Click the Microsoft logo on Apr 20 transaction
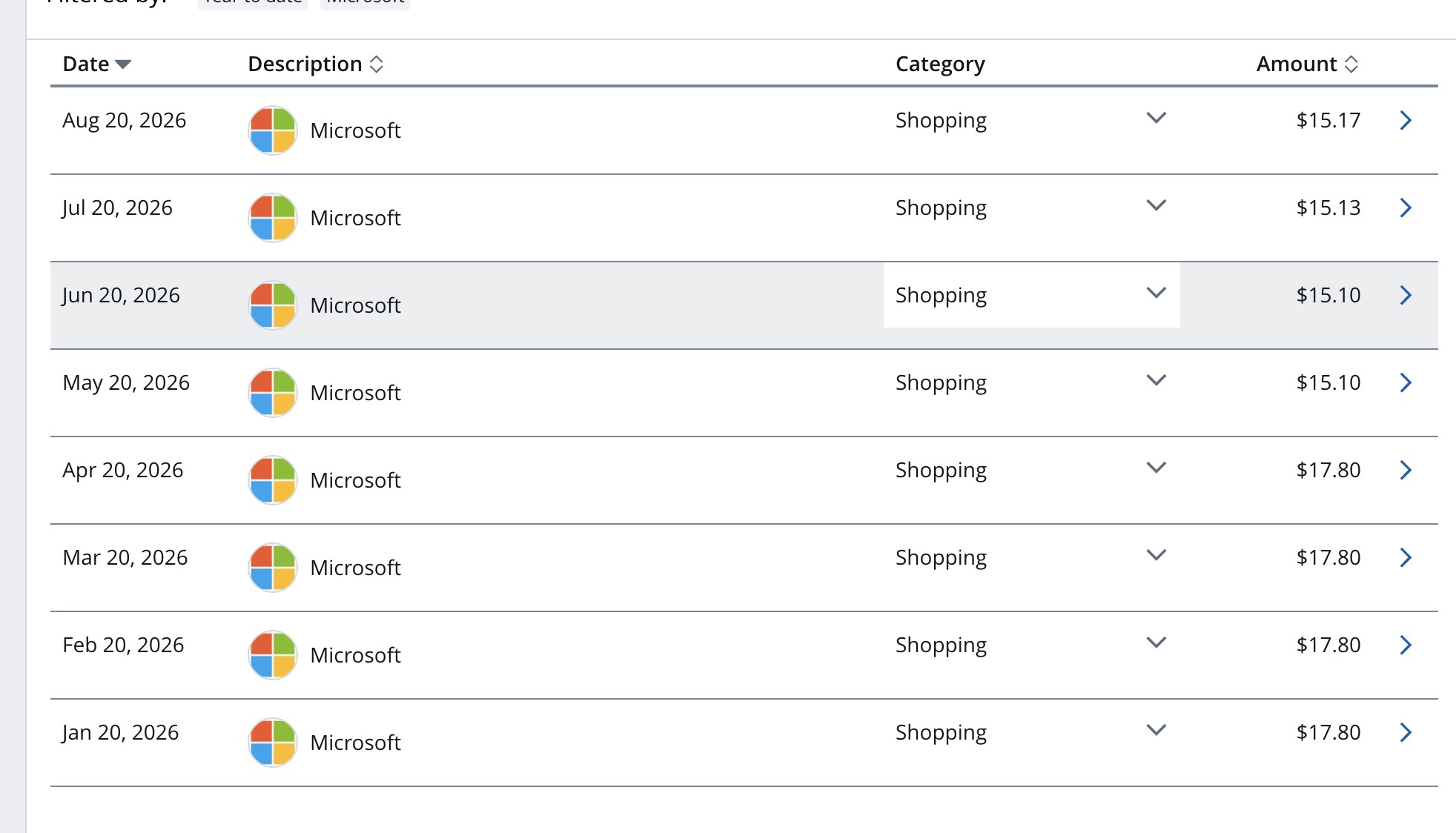This screenshot has height=833, width=1456. (273, 480)
